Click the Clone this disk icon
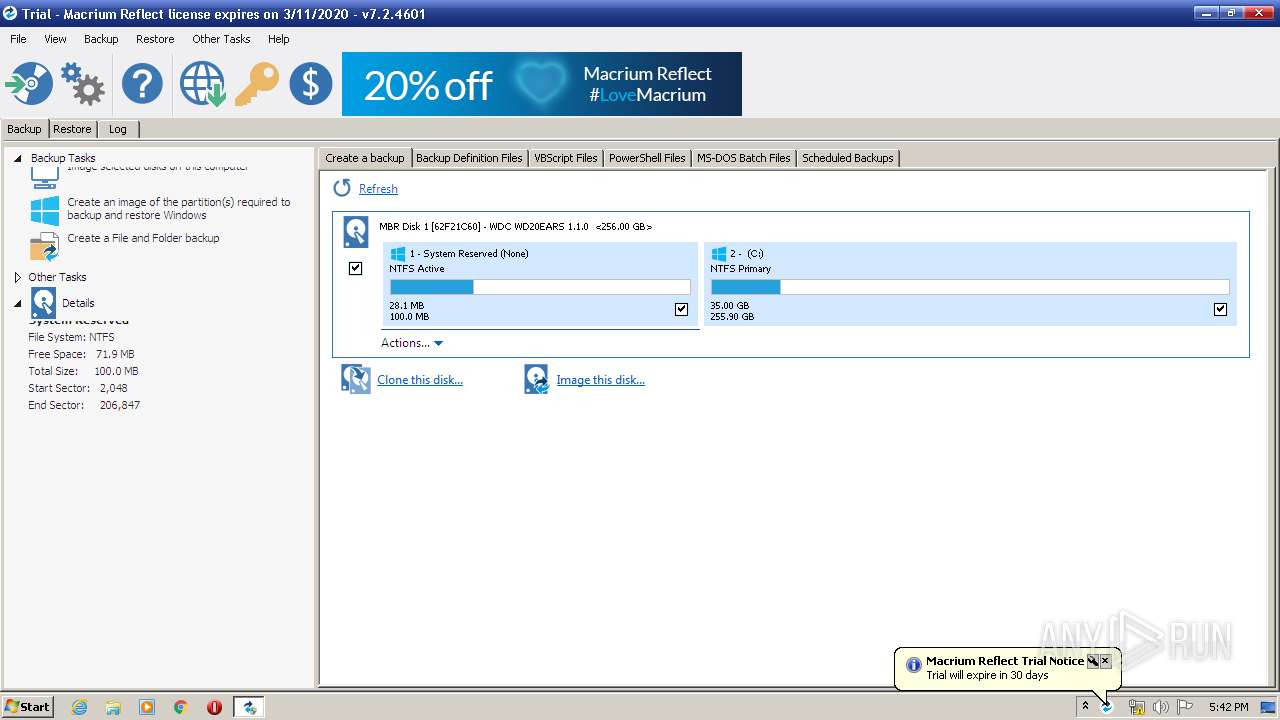Screen dimensions: 1280x720 [356, 379]
